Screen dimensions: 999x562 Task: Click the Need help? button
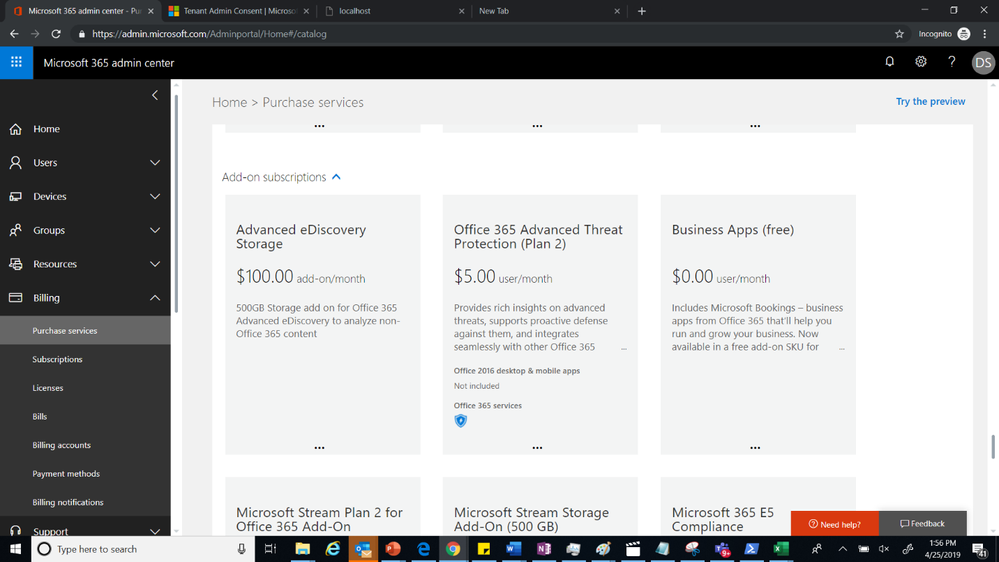coord(835,524)
